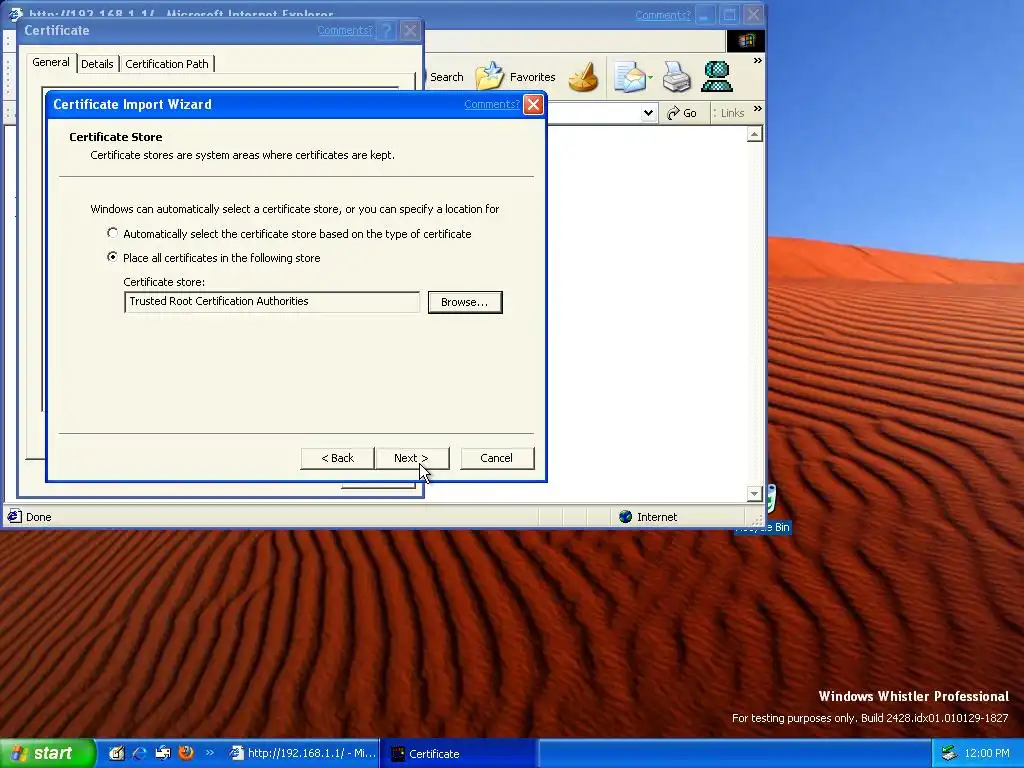Image resolution: width=1024 pixels, height=768 pixels.
Task: Click the Browse... button
Action: coord(465,302)
